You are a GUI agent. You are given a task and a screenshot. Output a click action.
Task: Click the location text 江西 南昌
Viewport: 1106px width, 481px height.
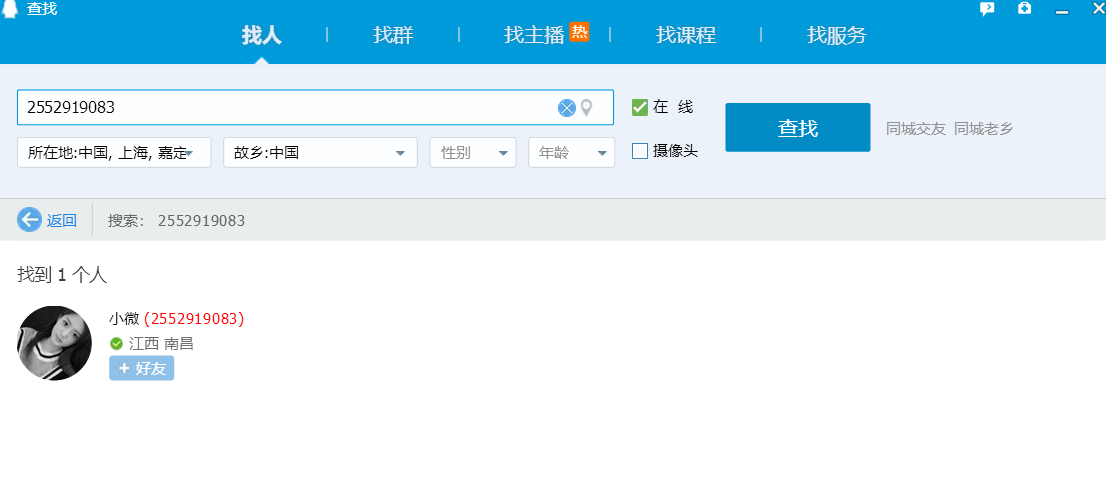coord(161,344)
